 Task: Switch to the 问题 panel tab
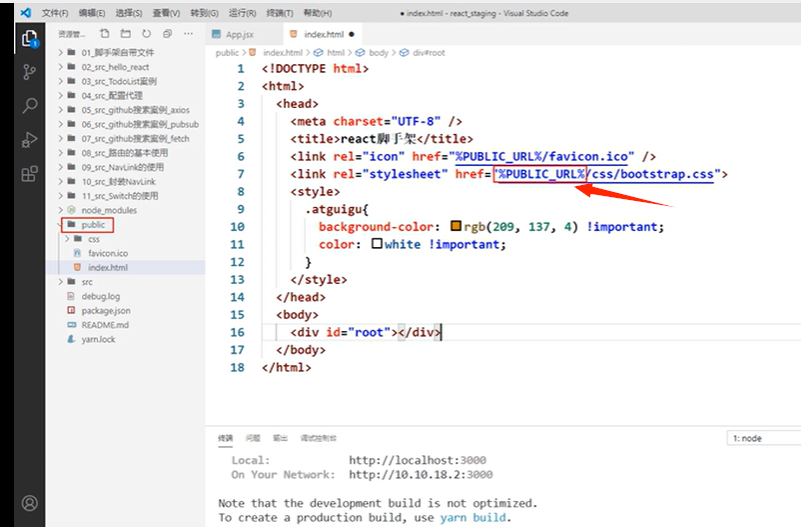[x=252, y=438]
